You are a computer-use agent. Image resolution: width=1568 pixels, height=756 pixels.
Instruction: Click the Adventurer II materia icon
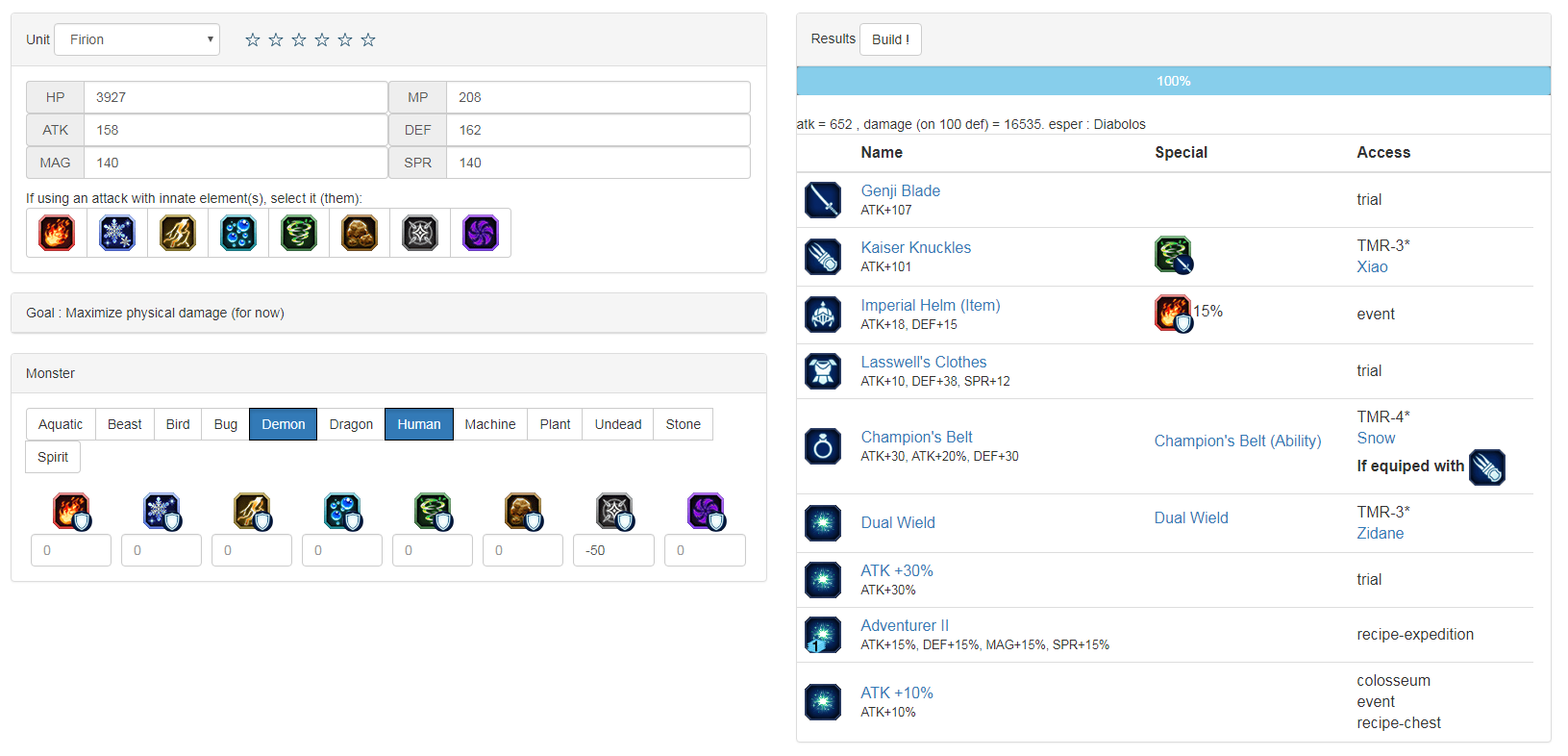click(x=823, y=635)
